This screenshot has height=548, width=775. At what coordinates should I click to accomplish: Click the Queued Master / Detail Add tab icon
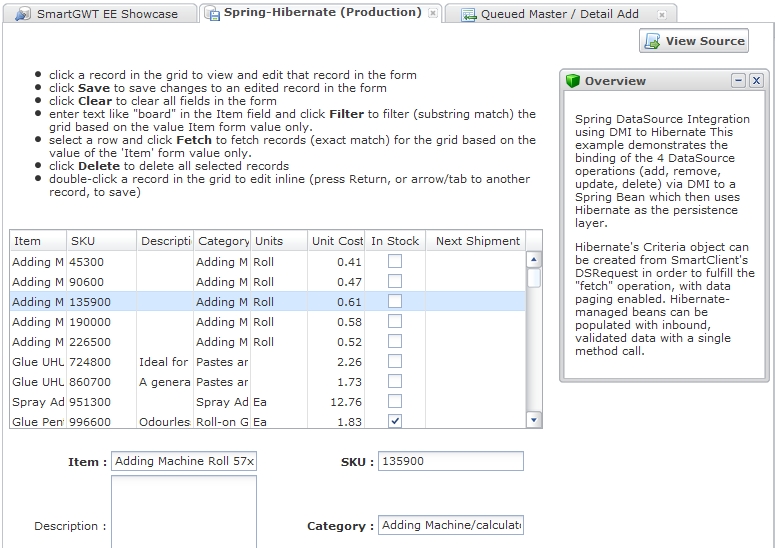(469, 15)
